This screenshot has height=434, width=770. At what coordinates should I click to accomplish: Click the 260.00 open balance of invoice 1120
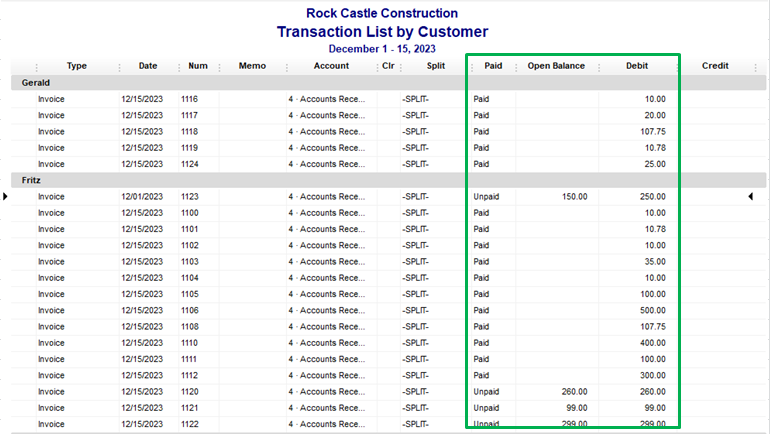575,391
